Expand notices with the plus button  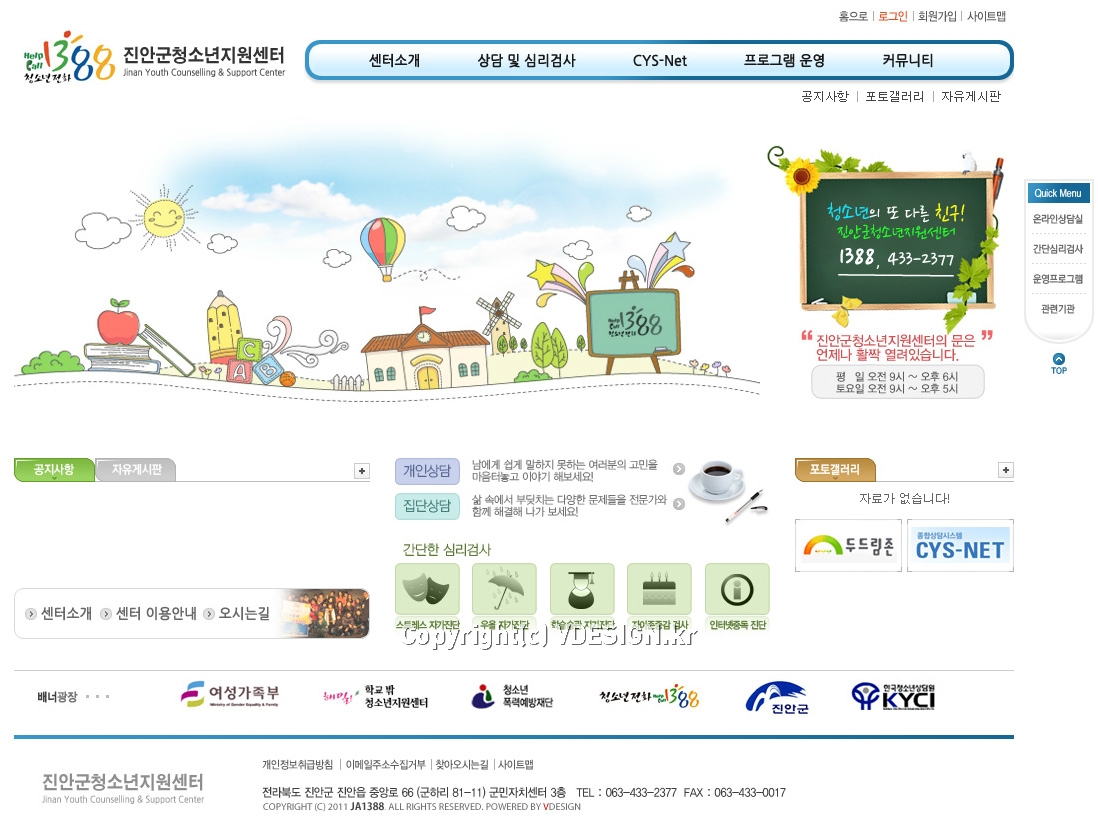(x=361, y=471)
